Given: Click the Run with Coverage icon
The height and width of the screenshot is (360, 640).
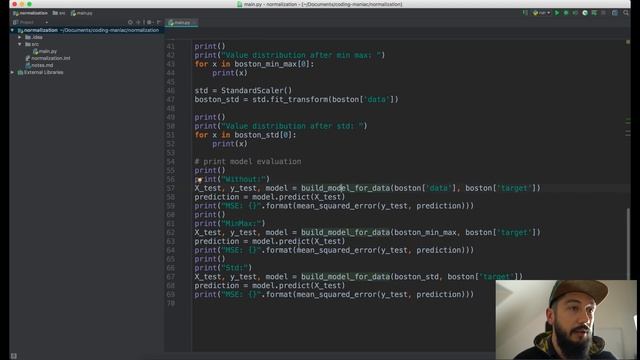Looking at the screenshot, I should pos(575,13).
